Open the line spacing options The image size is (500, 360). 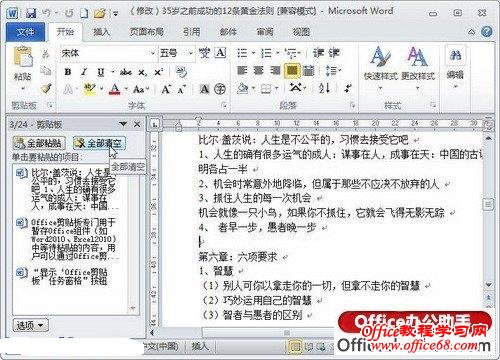coord(333,70)
